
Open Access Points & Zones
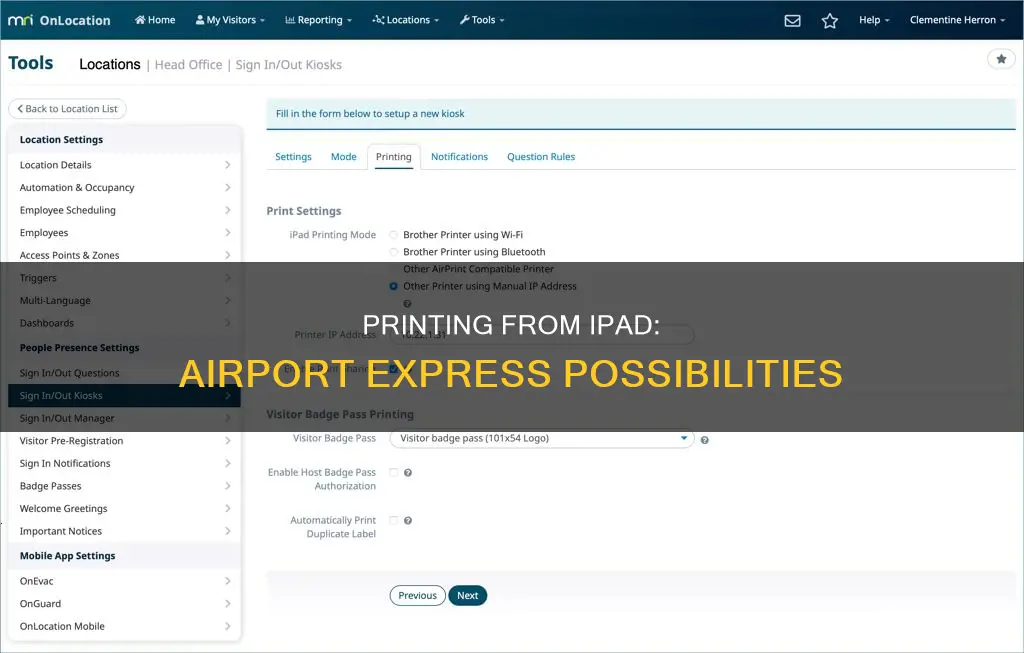124,255
